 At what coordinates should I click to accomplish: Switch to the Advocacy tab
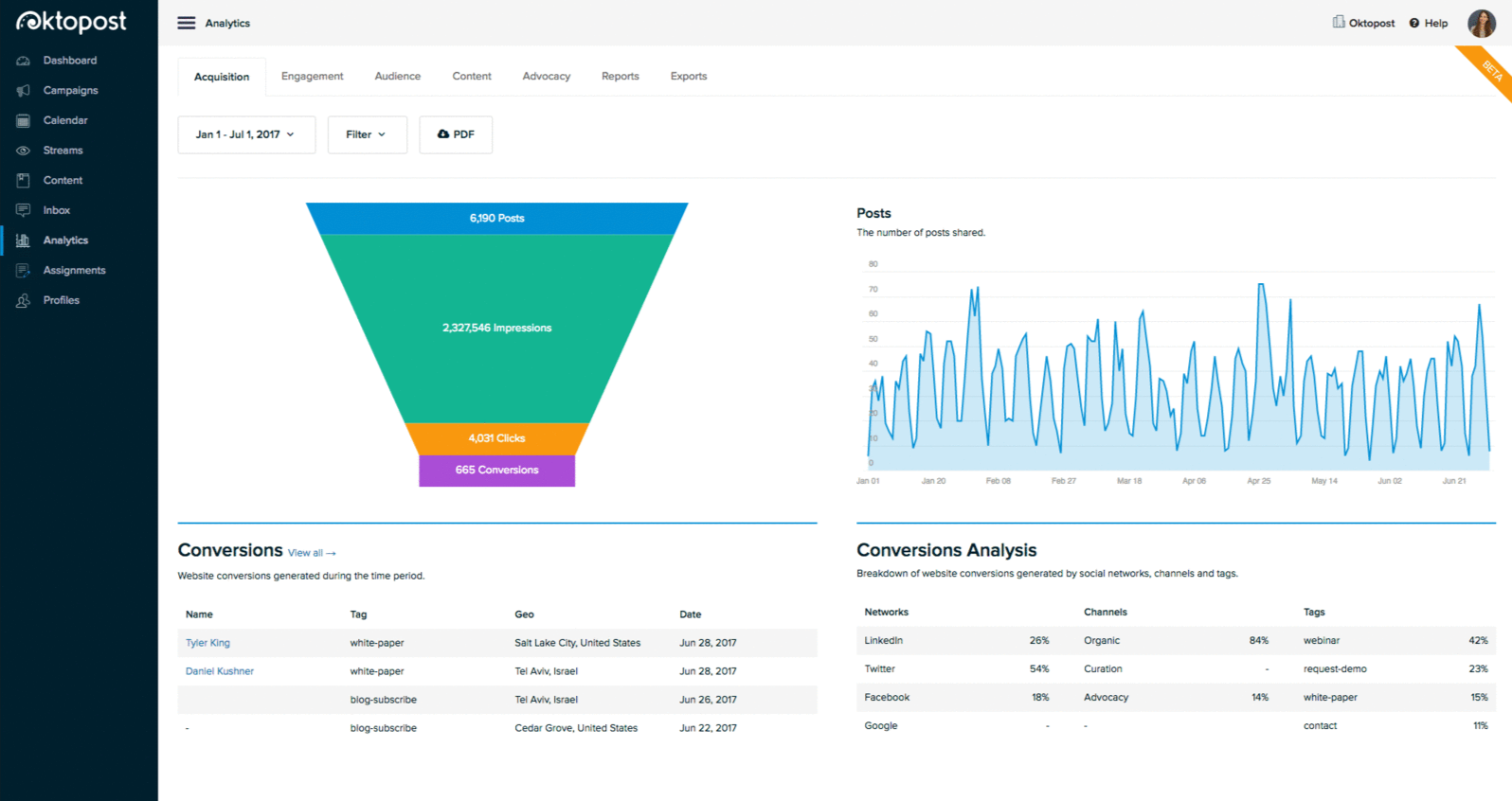click(547, 76)
